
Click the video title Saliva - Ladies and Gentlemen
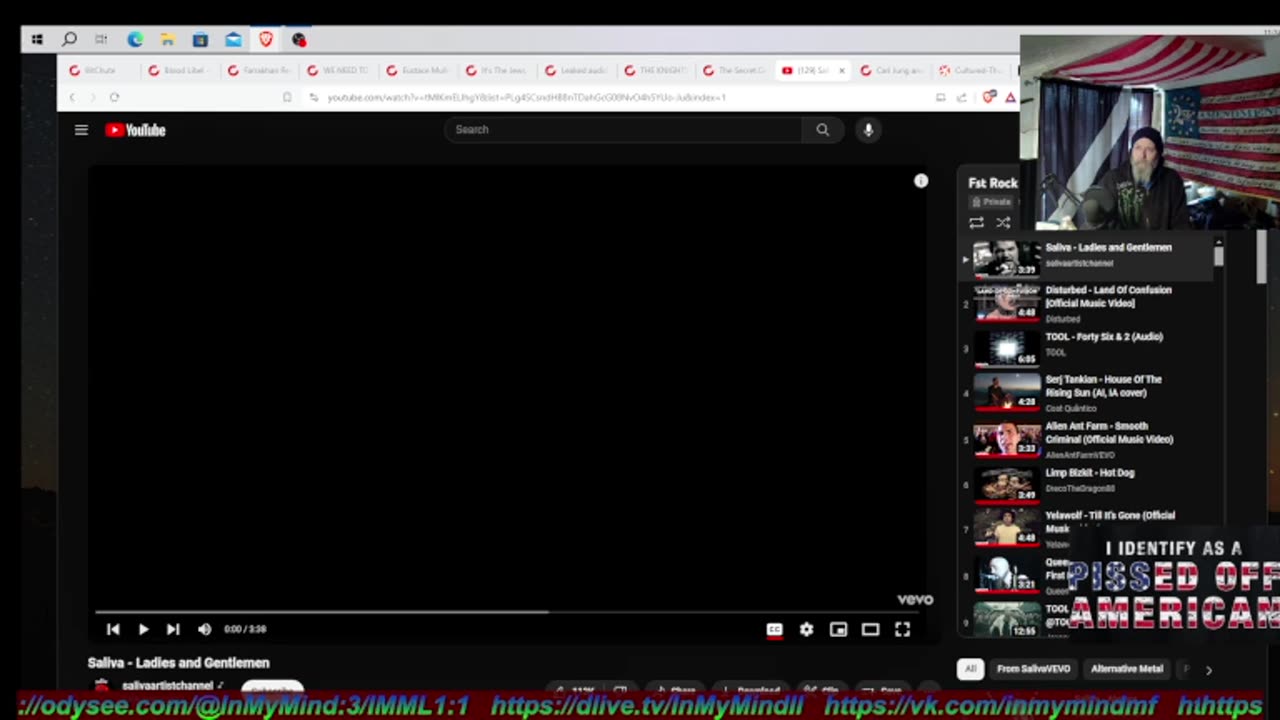point(178,663)
